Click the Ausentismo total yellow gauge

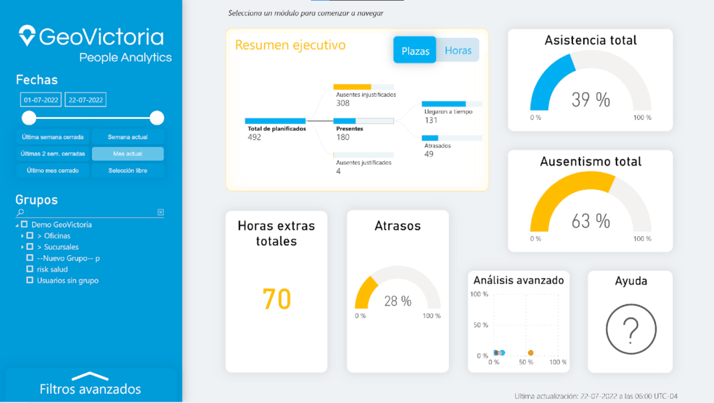click(589, 208)
